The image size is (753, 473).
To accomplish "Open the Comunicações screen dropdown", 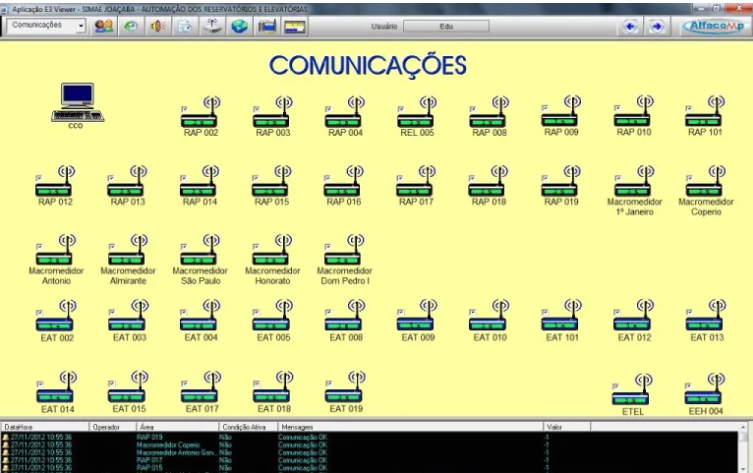I will 81,24.
